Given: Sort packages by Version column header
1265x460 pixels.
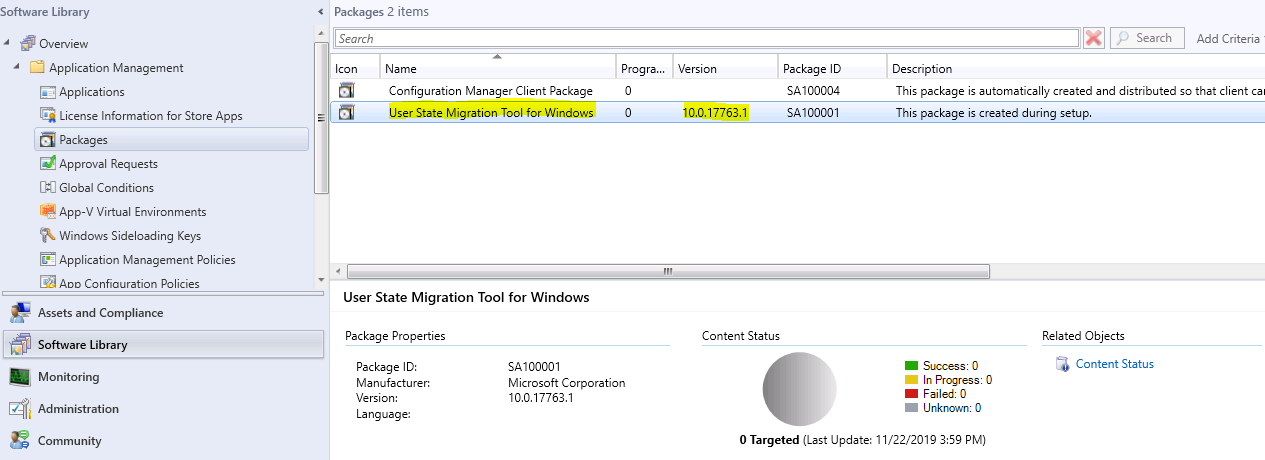Looking at the screenshot, I should 724,69.
